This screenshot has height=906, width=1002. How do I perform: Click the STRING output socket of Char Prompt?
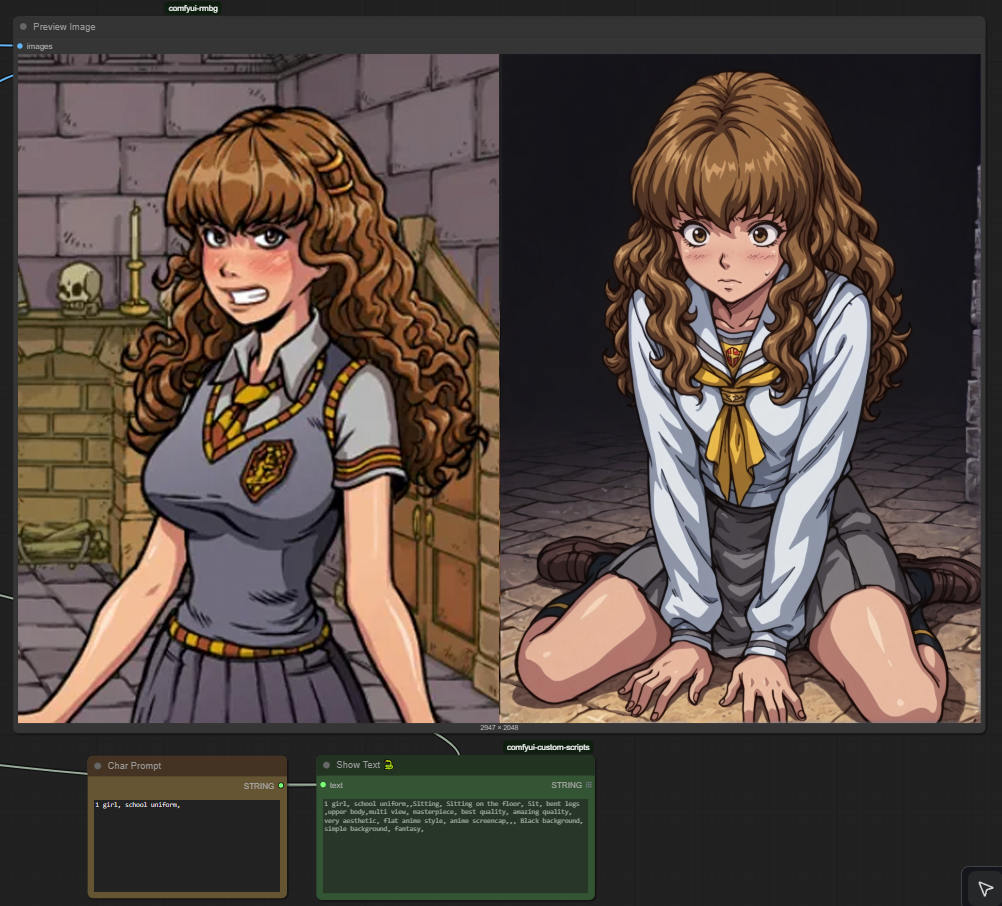[x=281, y=786]
